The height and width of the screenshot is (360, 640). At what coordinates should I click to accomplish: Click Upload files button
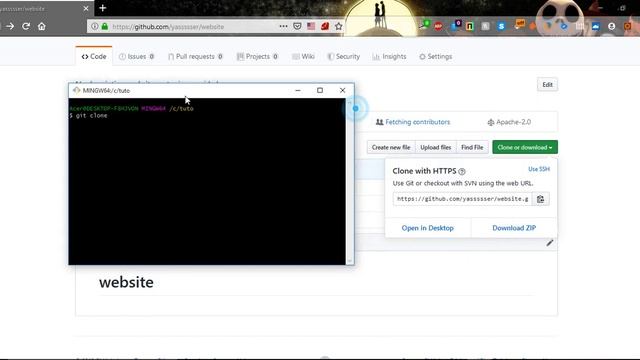point(436,147)
